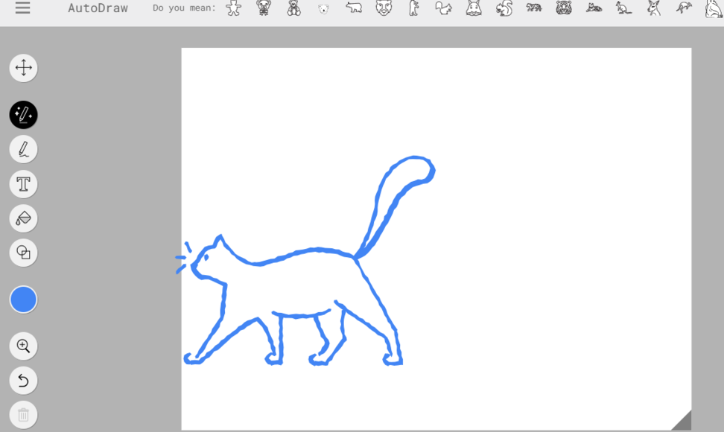
Task: Choose the Select move tool
Action: pyautogui.click(x=24, y=68)
